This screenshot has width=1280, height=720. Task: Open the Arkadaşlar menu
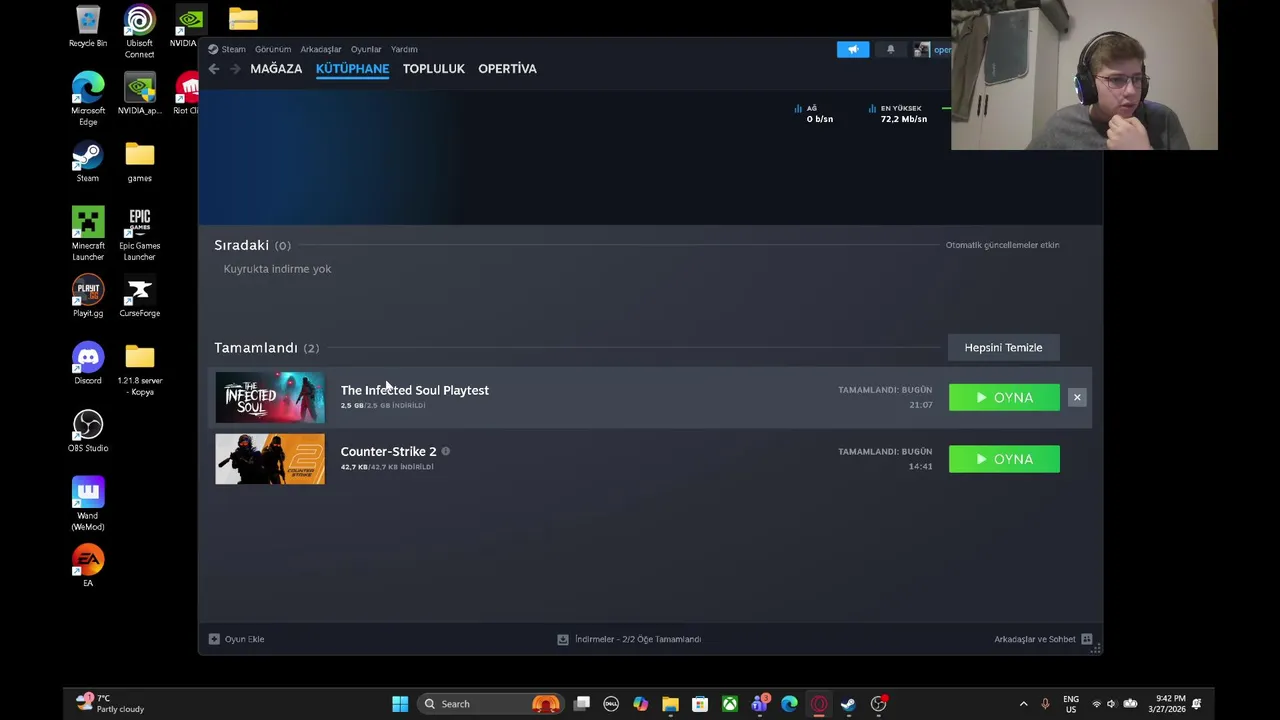click(x=321, y=49)
